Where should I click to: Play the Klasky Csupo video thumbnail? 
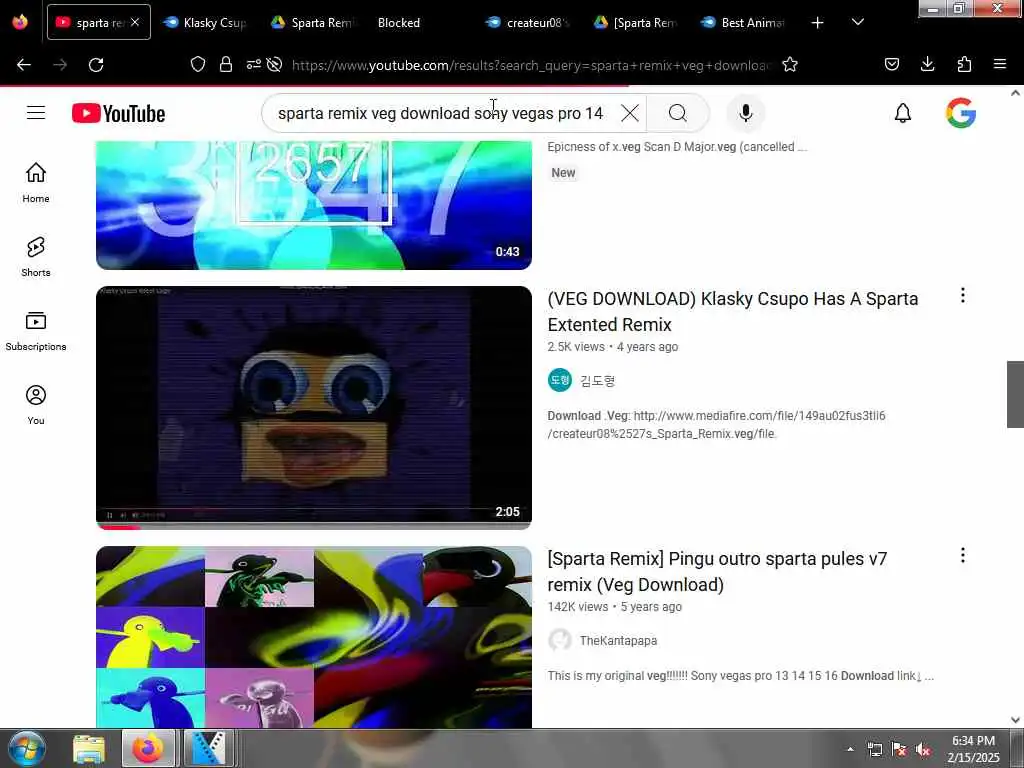tap(313, 408)
